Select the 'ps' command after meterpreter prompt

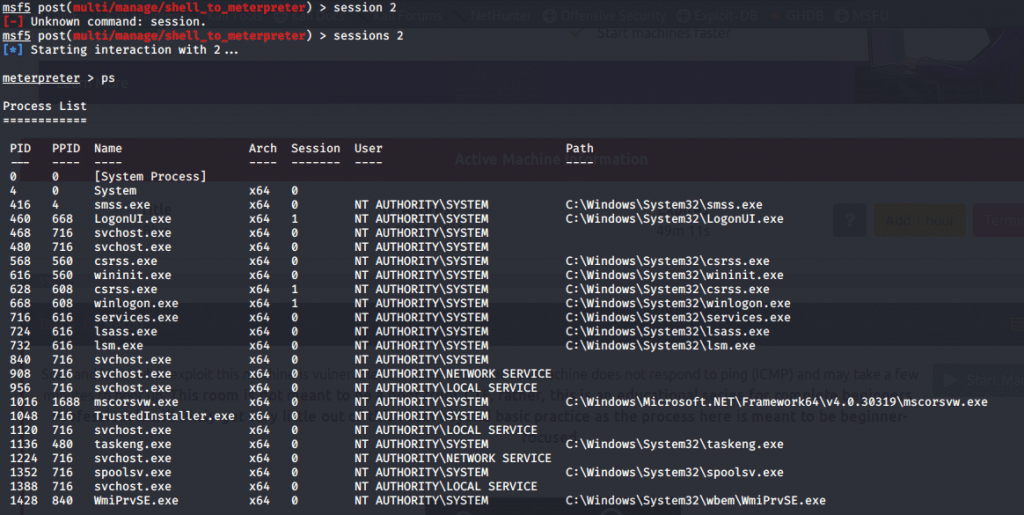pyautogui.click(x=108, y=78)
